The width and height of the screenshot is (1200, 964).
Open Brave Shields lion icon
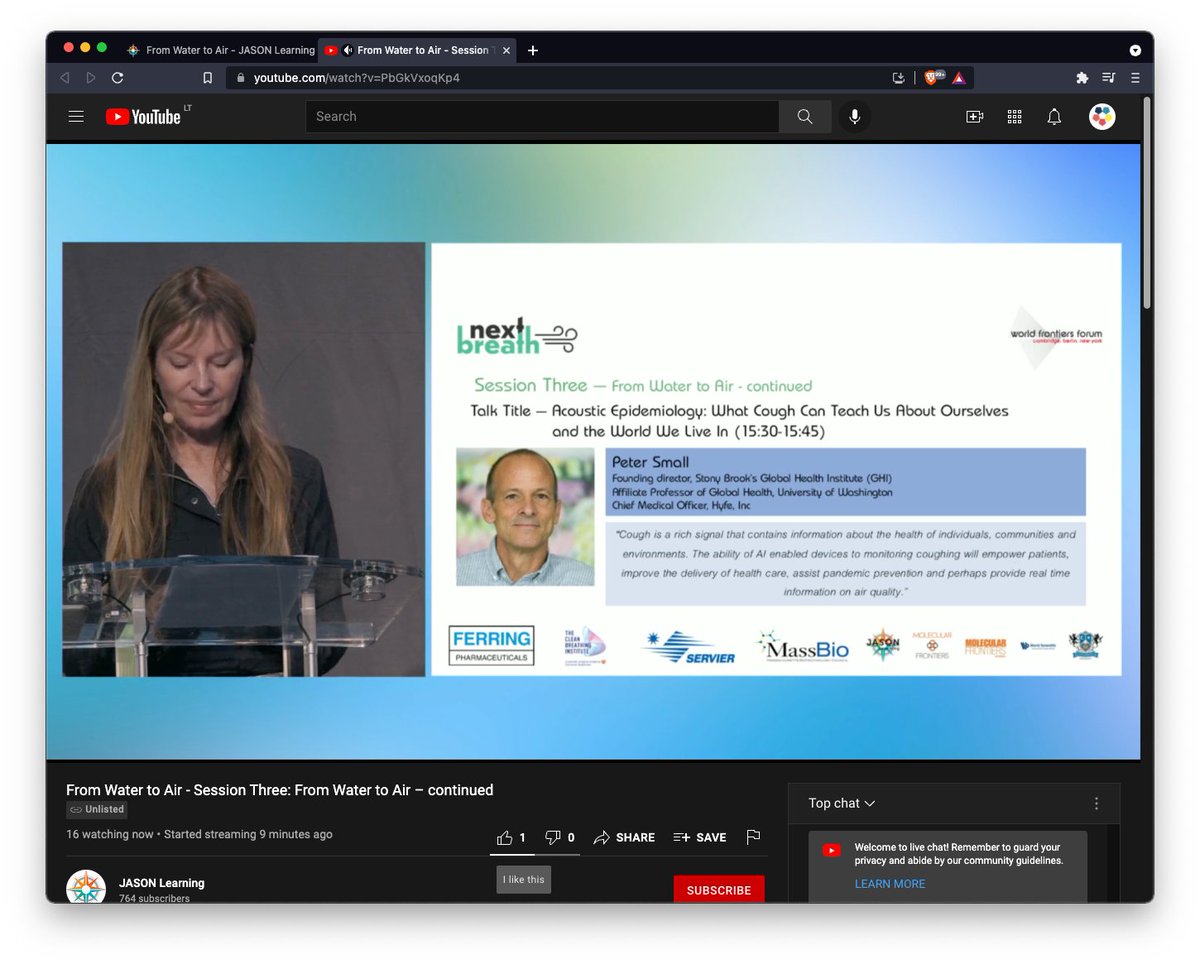pos(934,77)
